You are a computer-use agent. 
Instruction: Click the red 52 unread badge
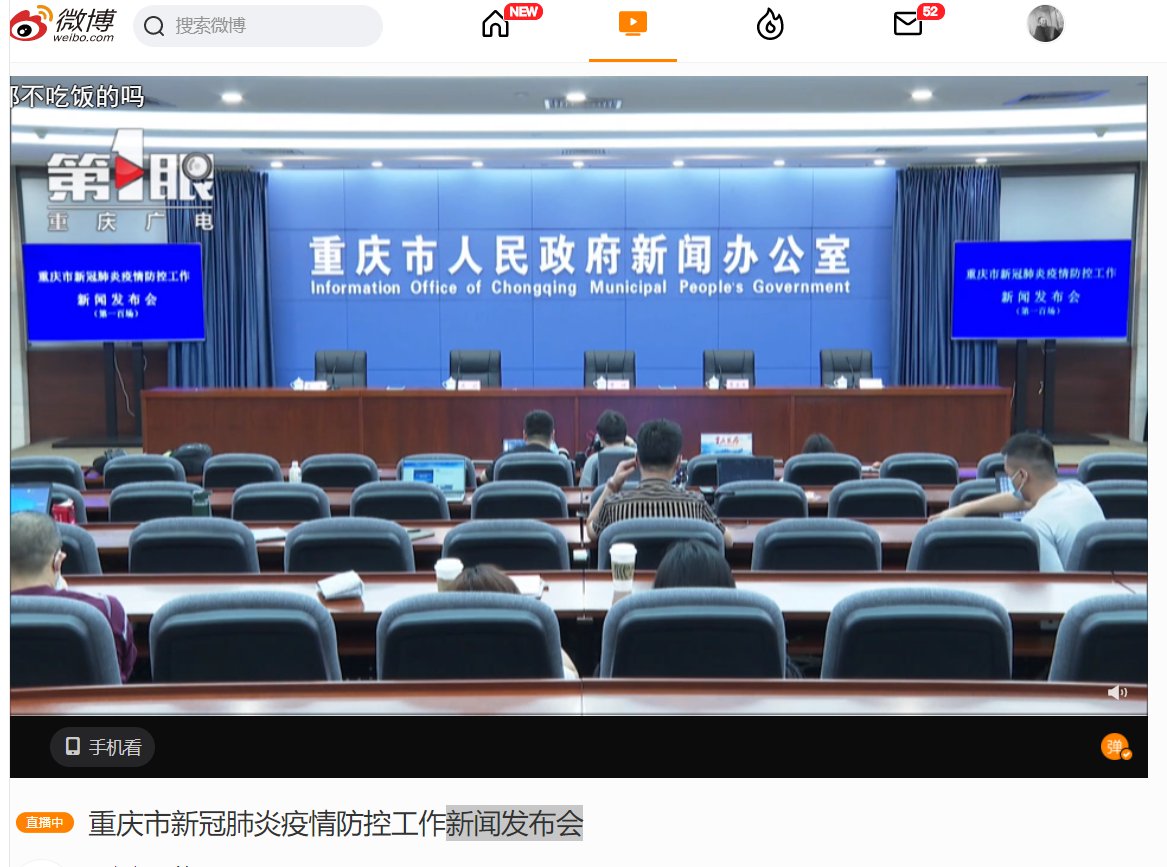point(930,12)
